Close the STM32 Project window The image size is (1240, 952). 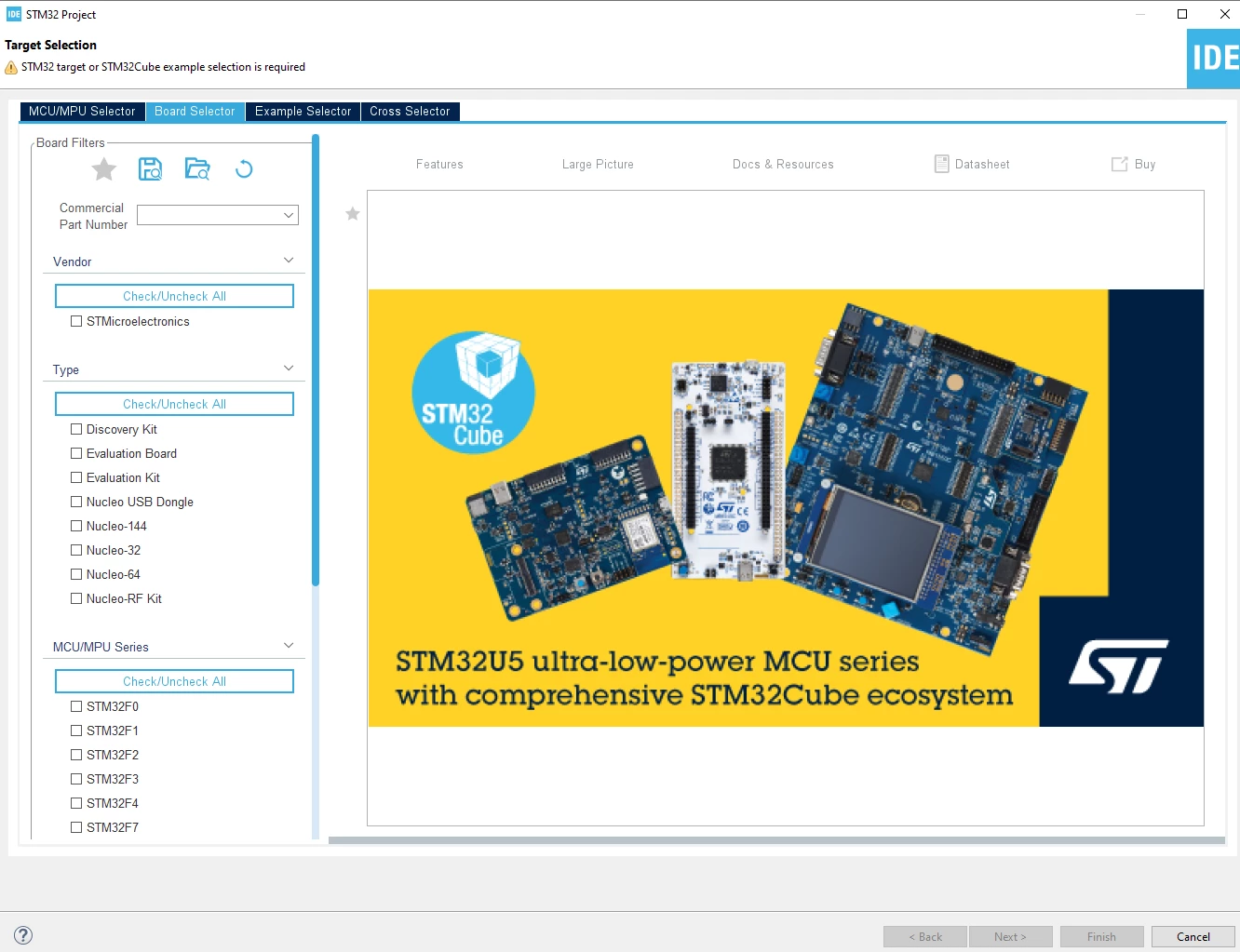tap(1225, 14)
